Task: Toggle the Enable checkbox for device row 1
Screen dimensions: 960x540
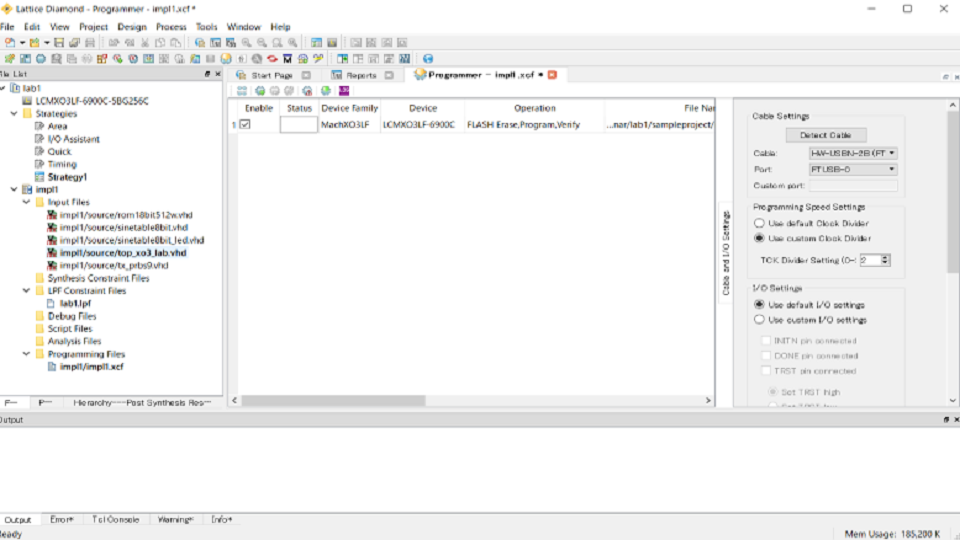Action: [245, 125]
